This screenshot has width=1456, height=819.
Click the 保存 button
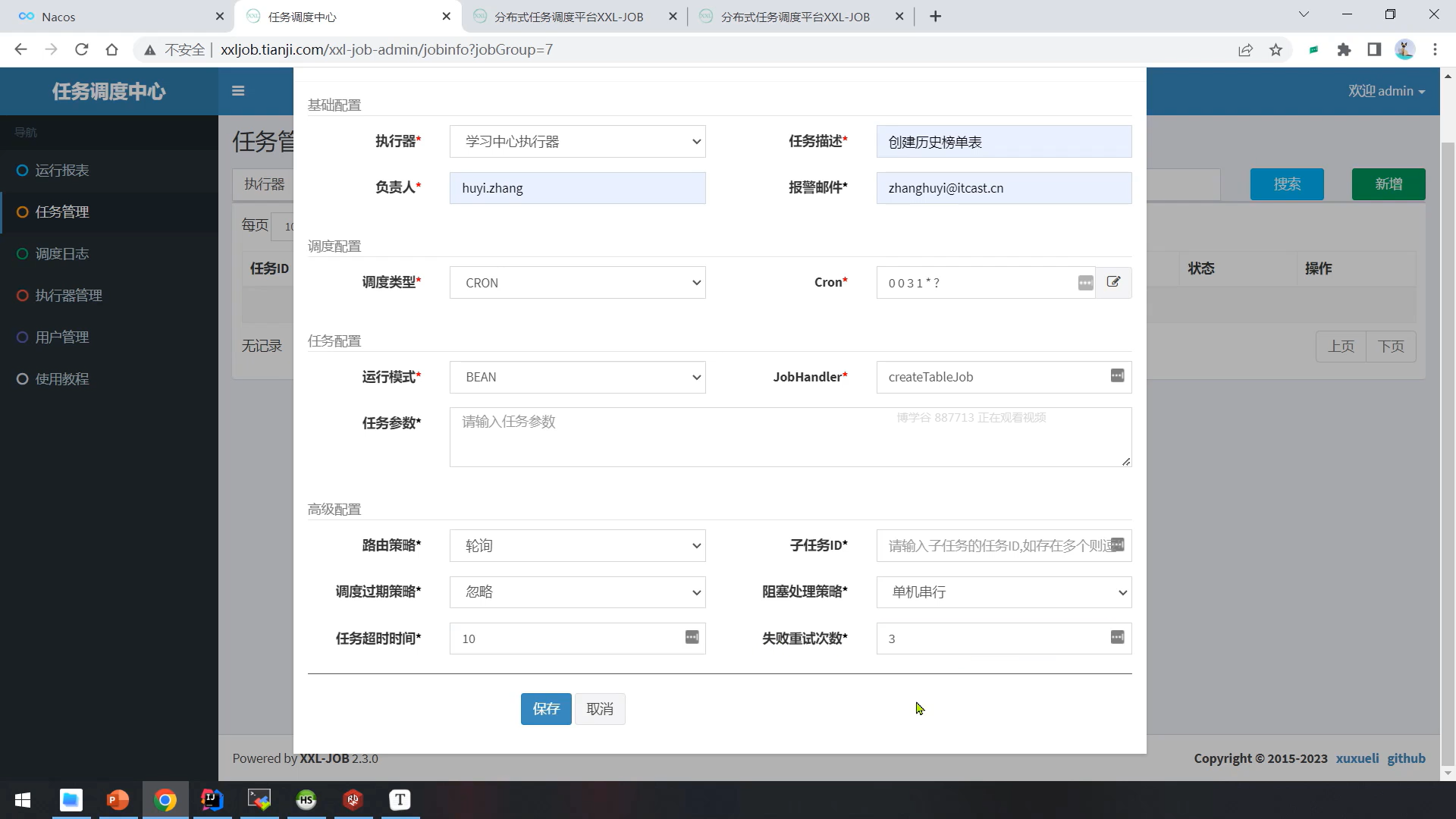(x=546, y=709)
